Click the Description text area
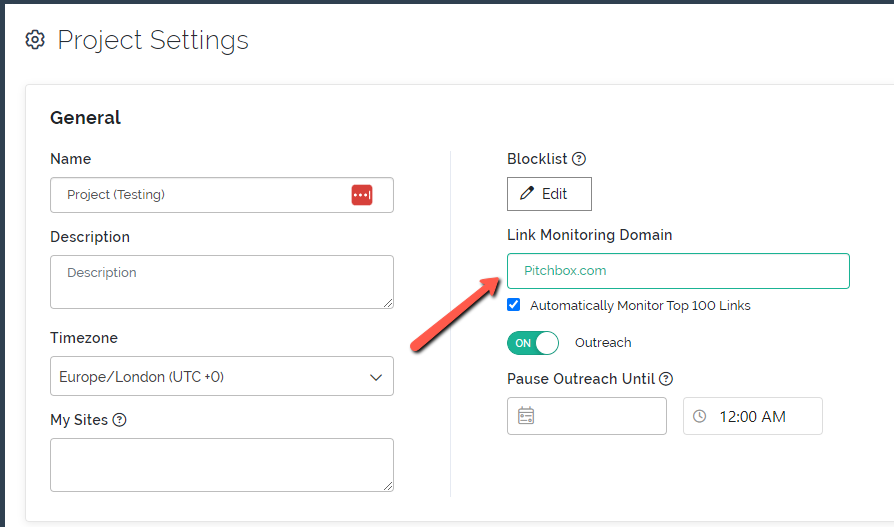Screen dimensions: 894x527 click(x=222, y=282)
